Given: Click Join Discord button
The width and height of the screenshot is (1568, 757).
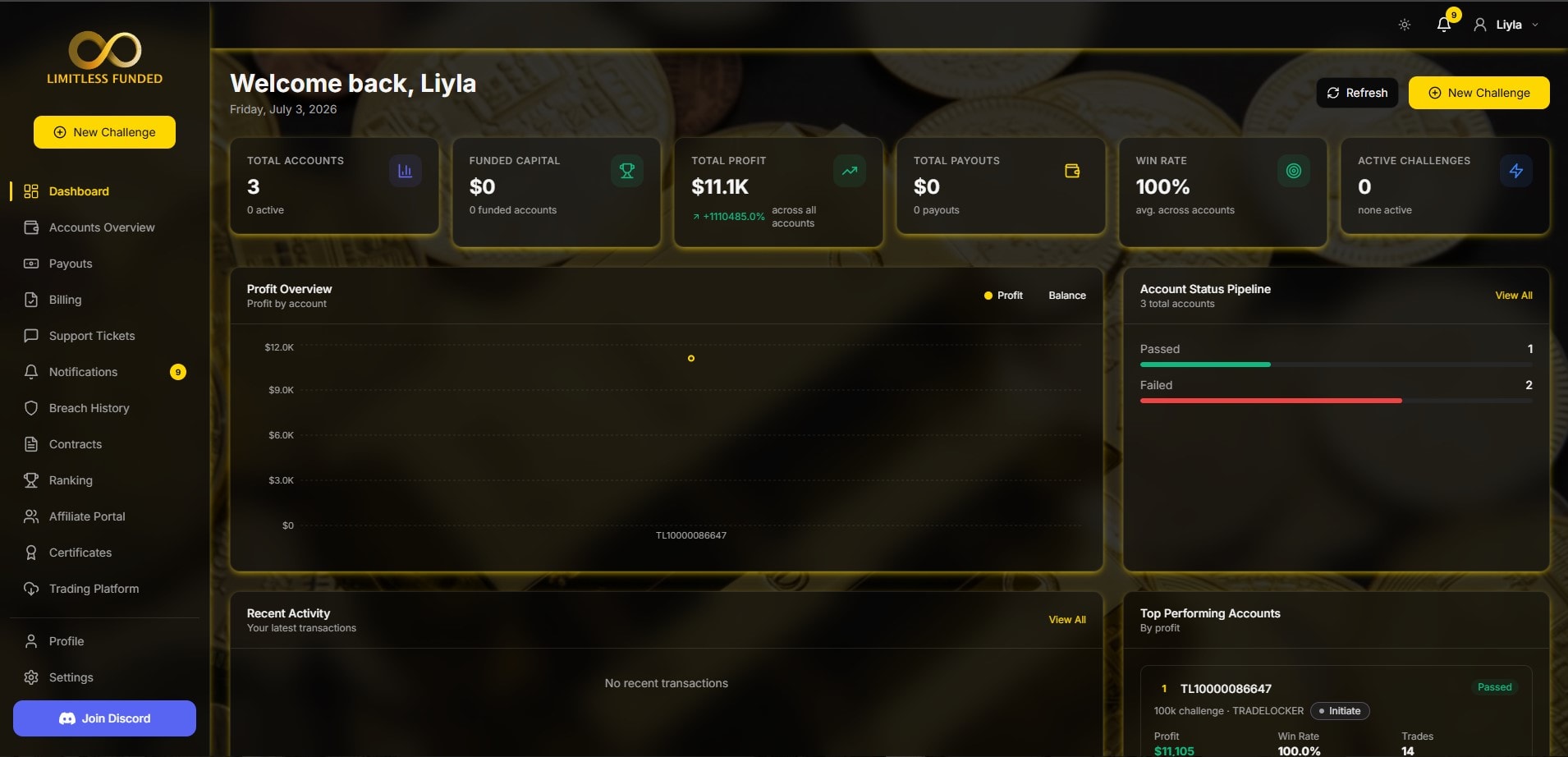Looking at the screenshot, I should point(104,718).
